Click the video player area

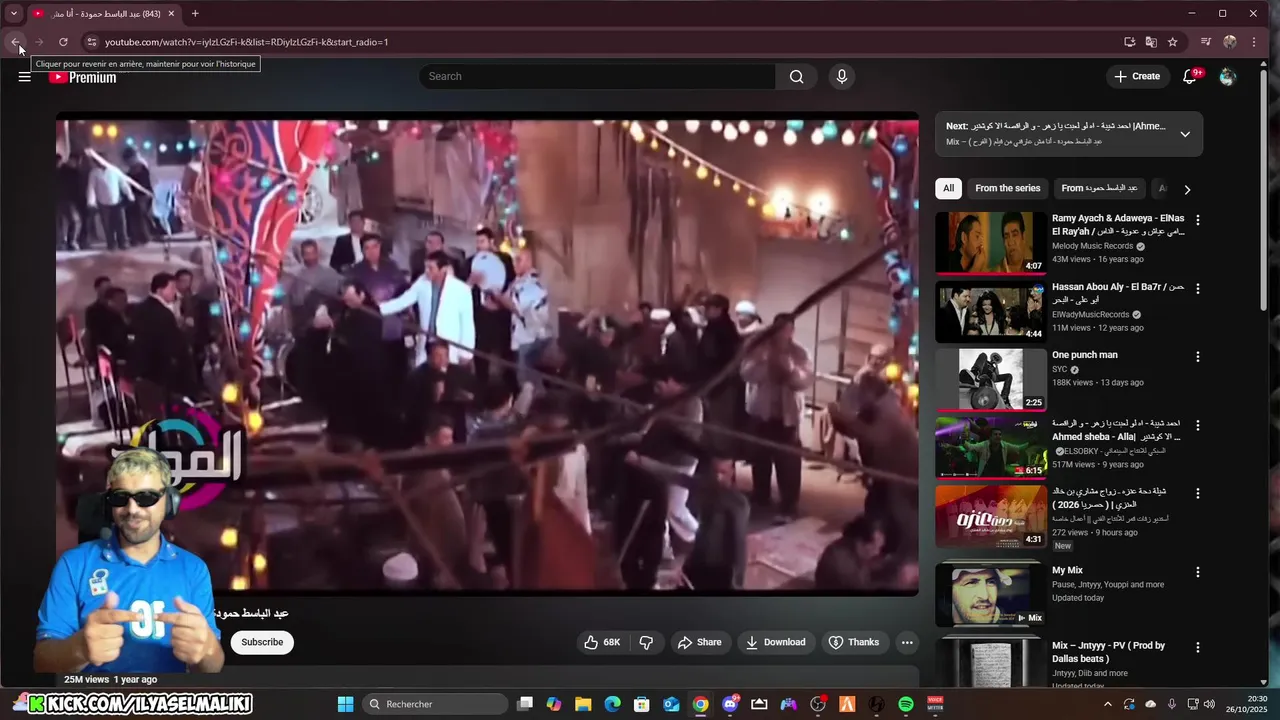487,355
